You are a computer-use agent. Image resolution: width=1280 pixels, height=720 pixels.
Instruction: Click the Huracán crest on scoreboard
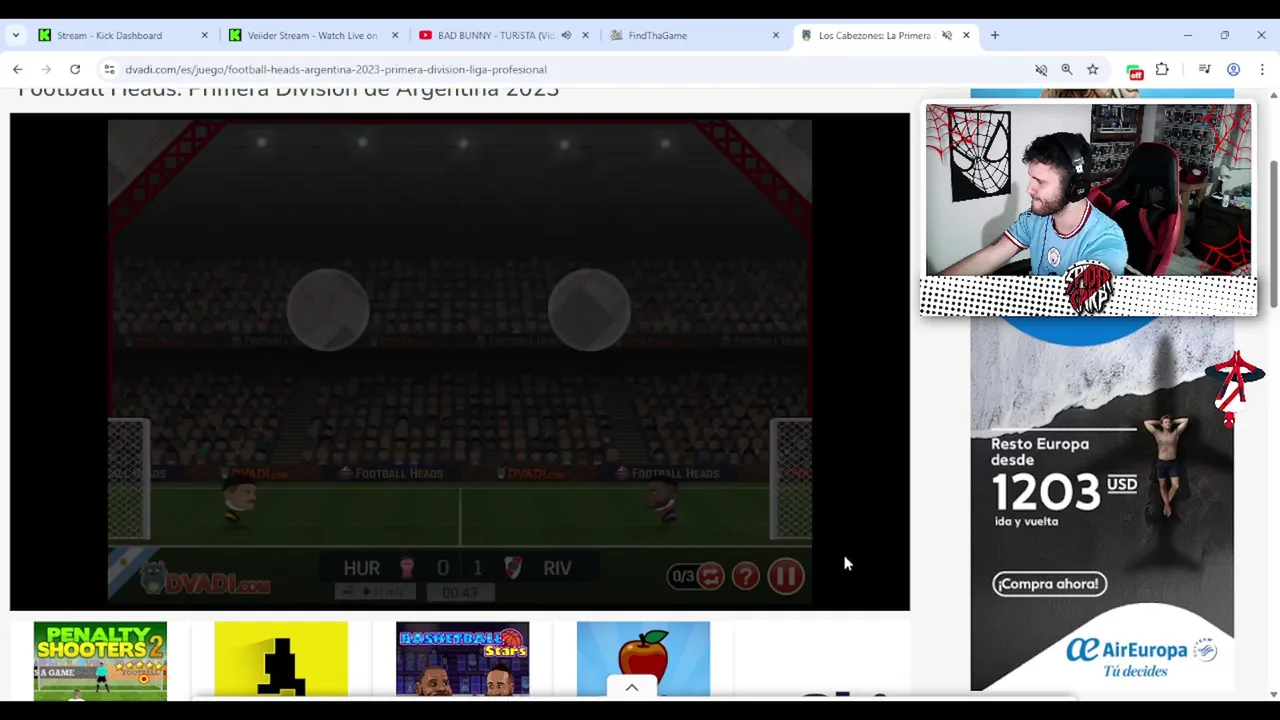[x=407, y=568]
